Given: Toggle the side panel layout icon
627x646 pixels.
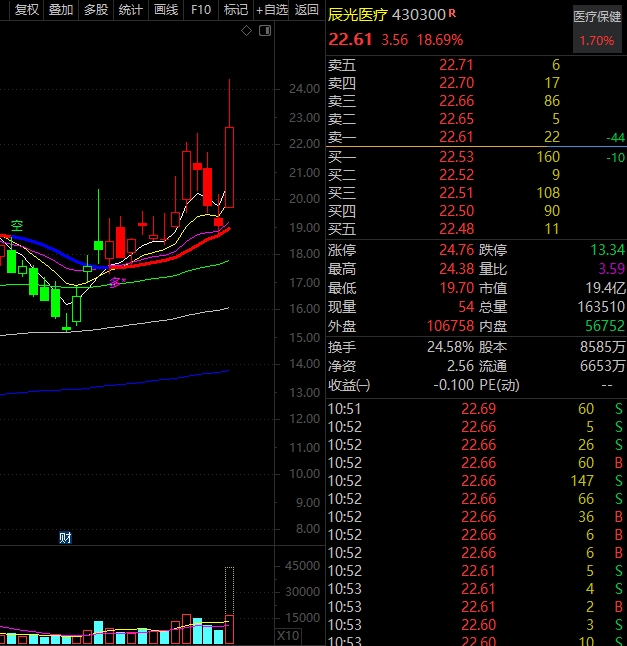Looking at the screenshot, I should tap(265, 30).
